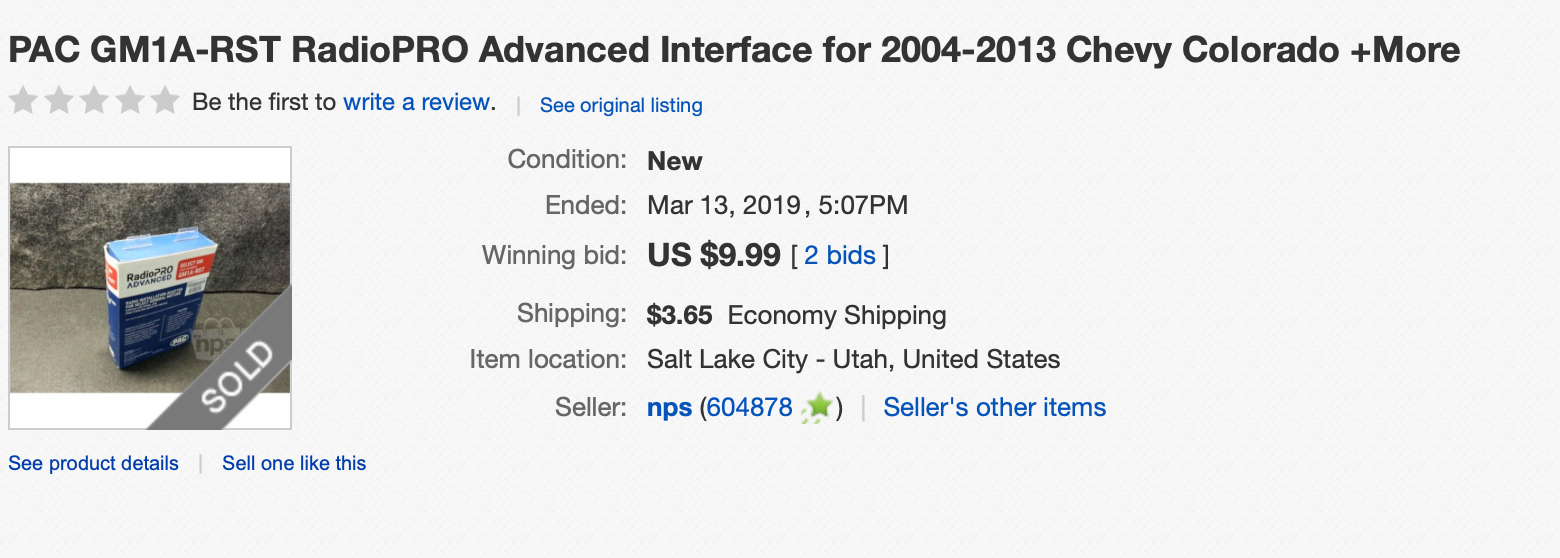The image size is (1560, 558).
Task: Open seller 'nps' profile link
Action: (670, 408)
